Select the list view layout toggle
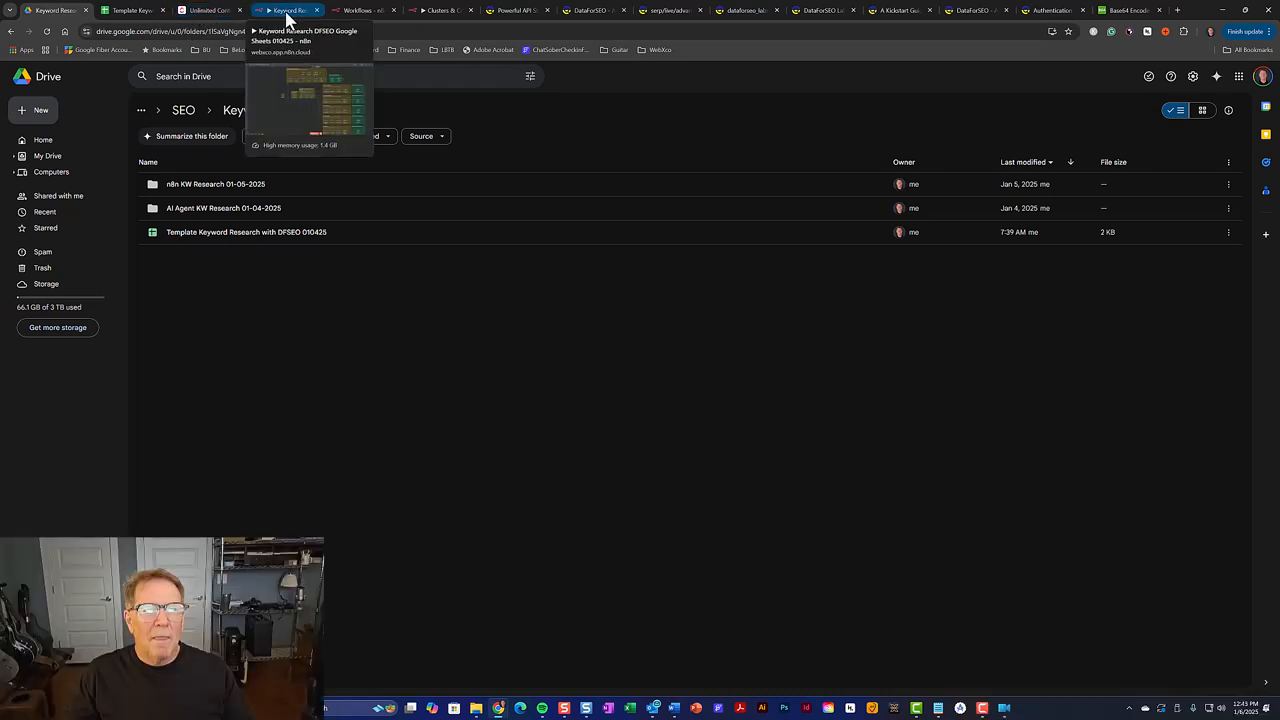Viewport: 1280px width, 720px height. coord(1175,110)
